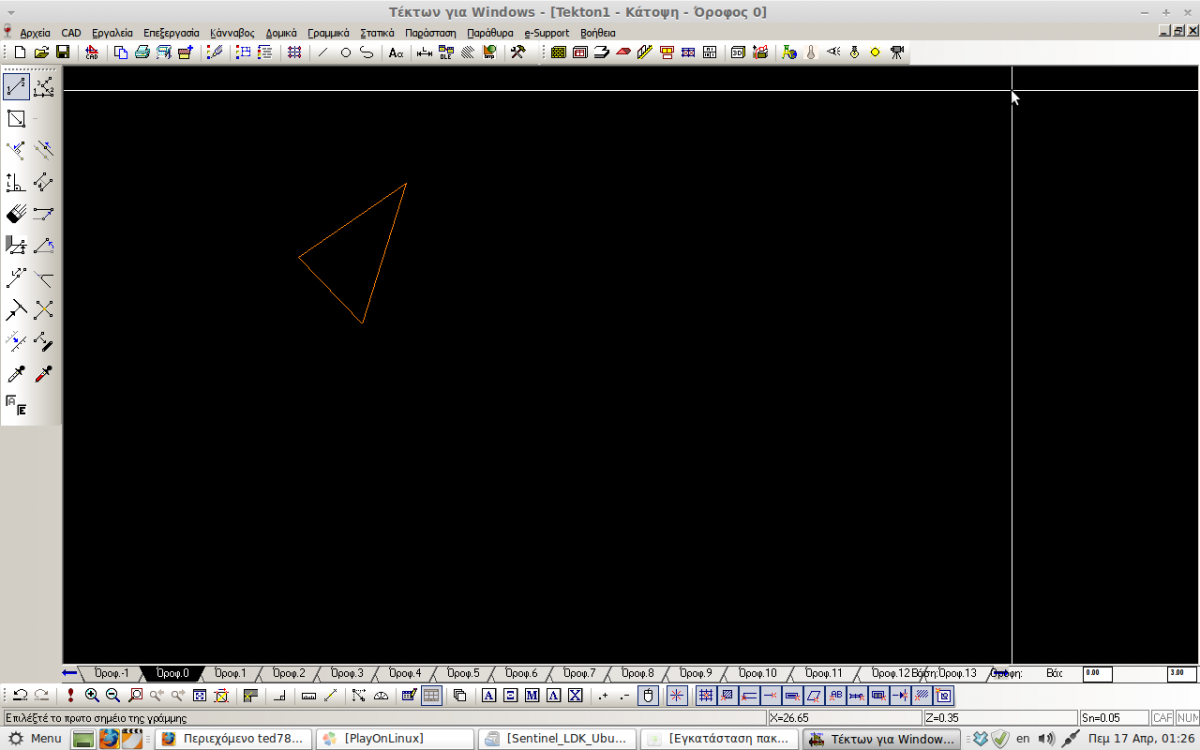Click the Tekton taskbar button
The width and height of the screenshot is (1200, 750).
tap(881, 739)
